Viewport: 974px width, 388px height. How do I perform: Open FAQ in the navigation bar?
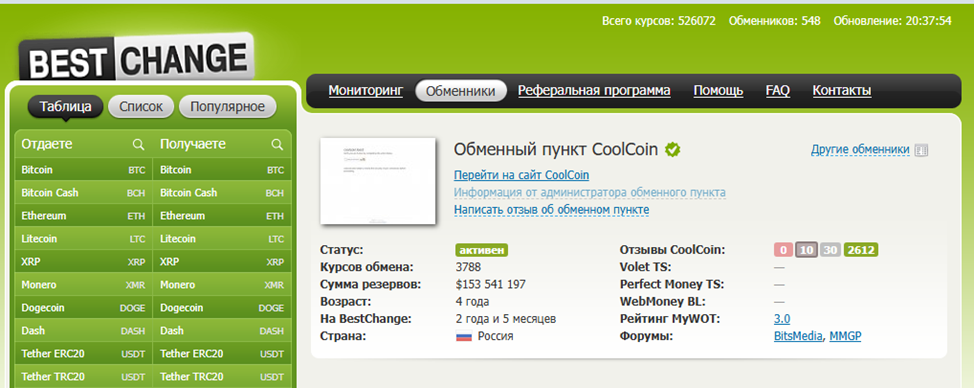point(778,91)
